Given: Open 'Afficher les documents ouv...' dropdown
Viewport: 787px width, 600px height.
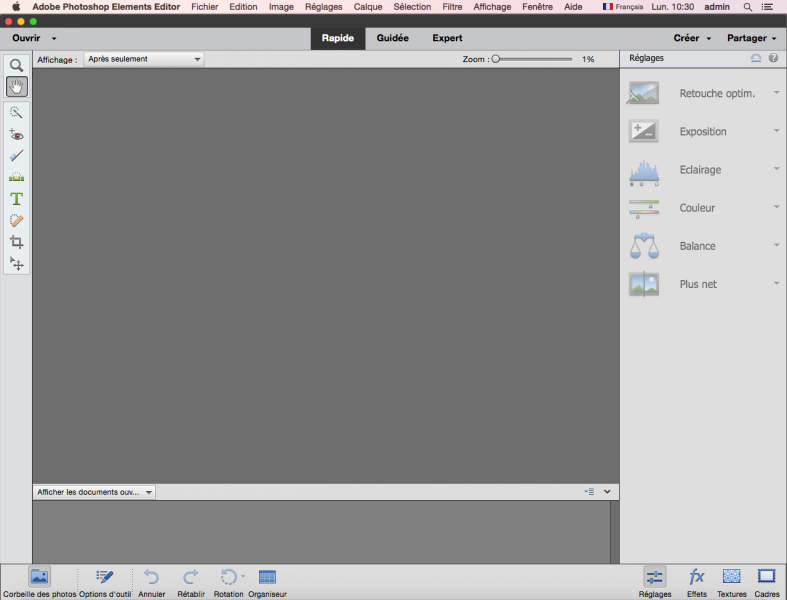Looking at the screenshot, I should pos(94,492).
